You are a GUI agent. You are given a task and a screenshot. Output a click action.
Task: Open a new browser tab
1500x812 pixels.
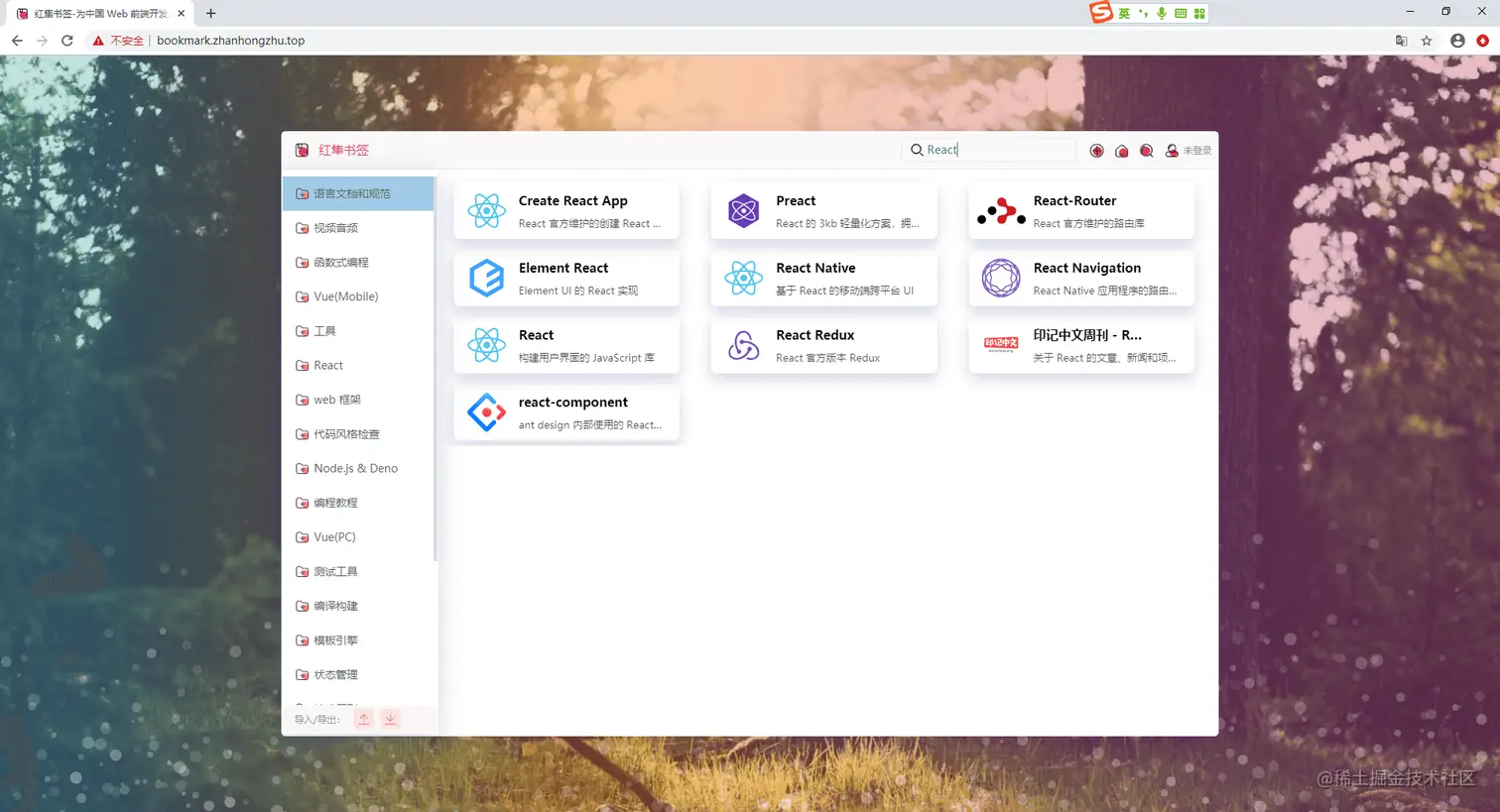tap(210, 14)
